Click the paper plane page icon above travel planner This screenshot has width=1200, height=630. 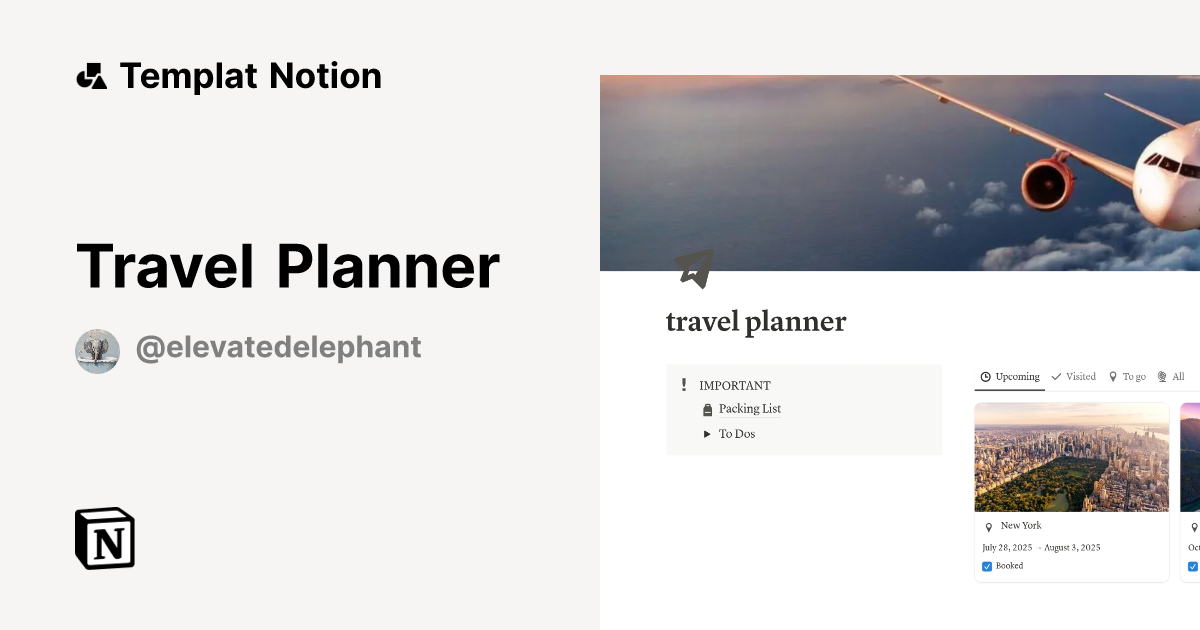pos(696,266)
